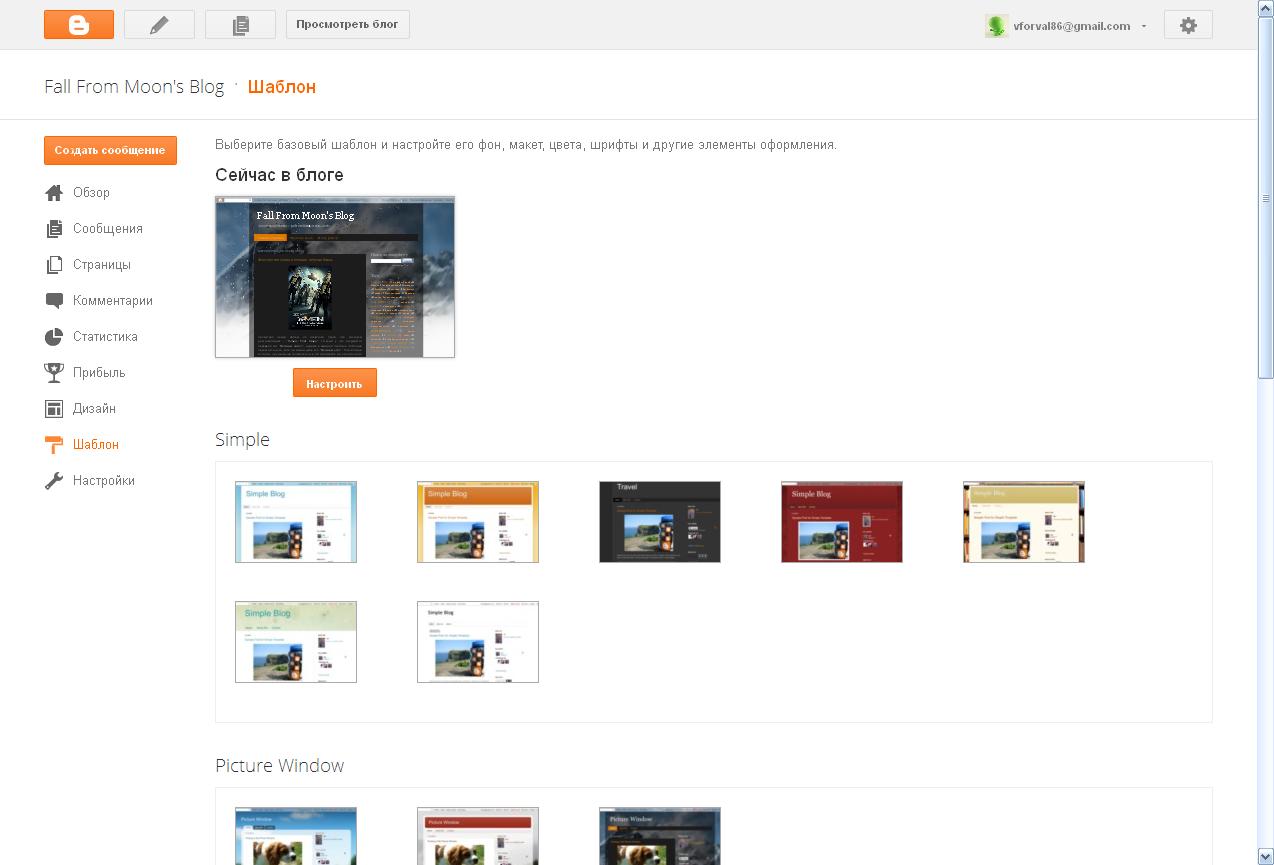
Task: Open Дизайн in the sidebar
Action: 94,408
